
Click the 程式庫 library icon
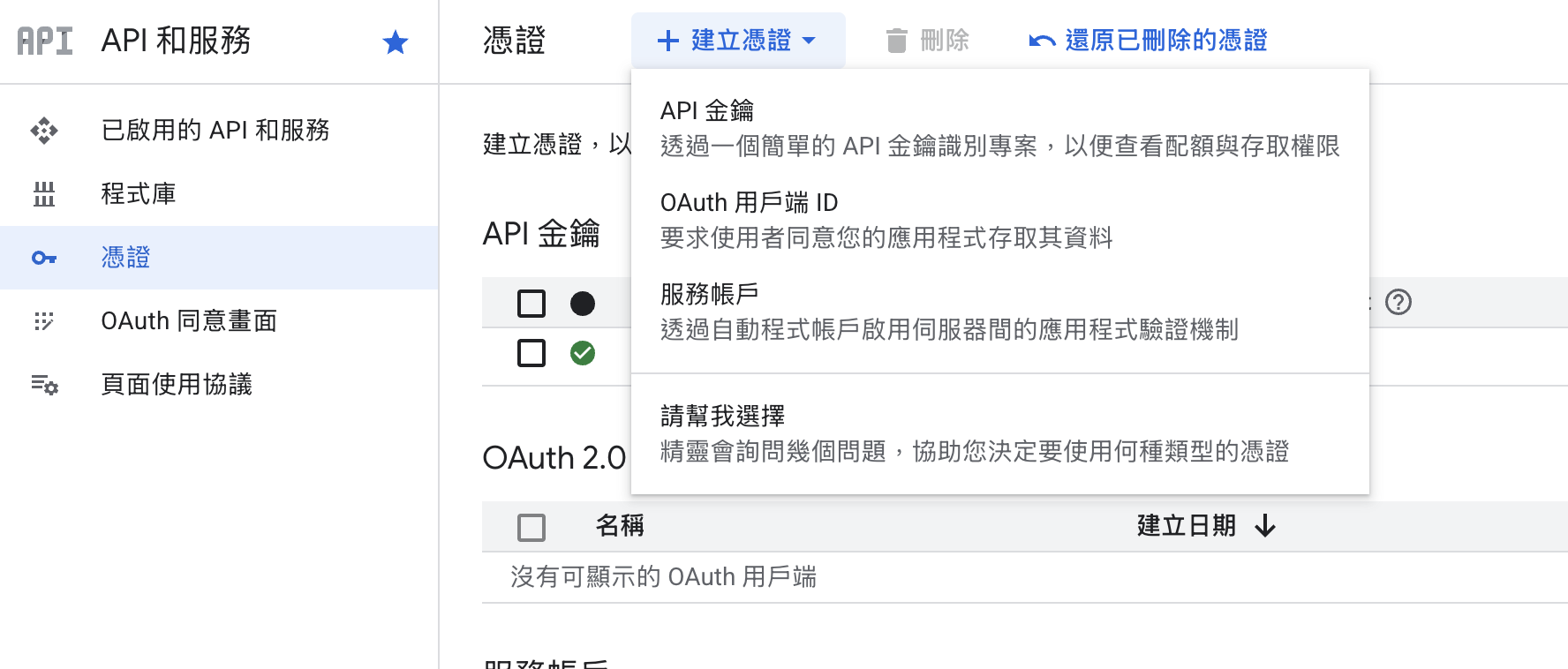pos(44,194)
